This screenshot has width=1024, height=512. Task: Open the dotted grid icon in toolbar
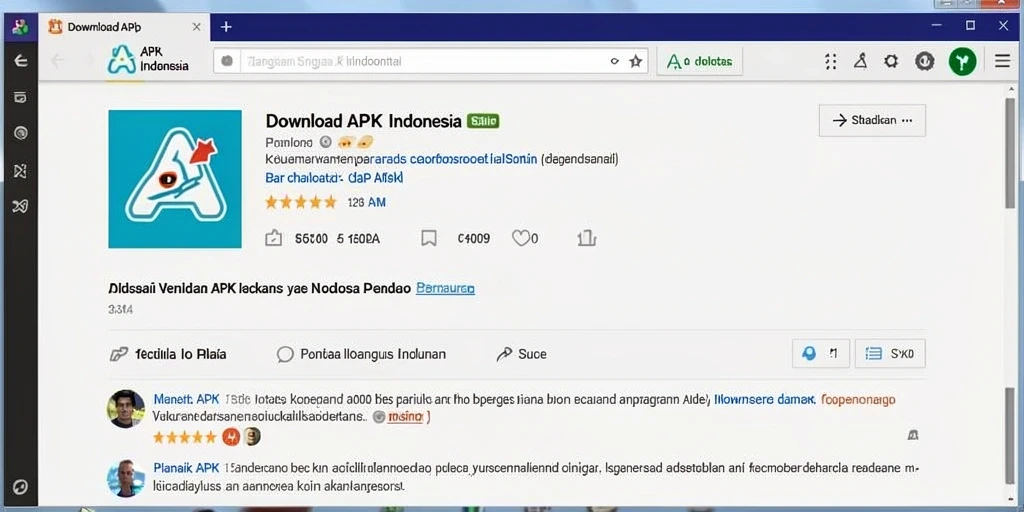831,61
